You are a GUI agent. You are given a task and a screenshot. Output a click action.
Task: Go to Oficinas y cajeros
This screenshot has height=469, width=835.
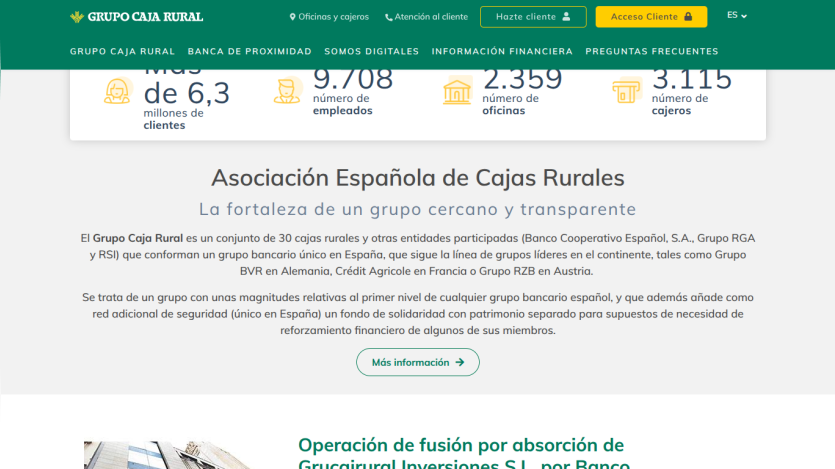pyautogui.click(x=329, y=17)
